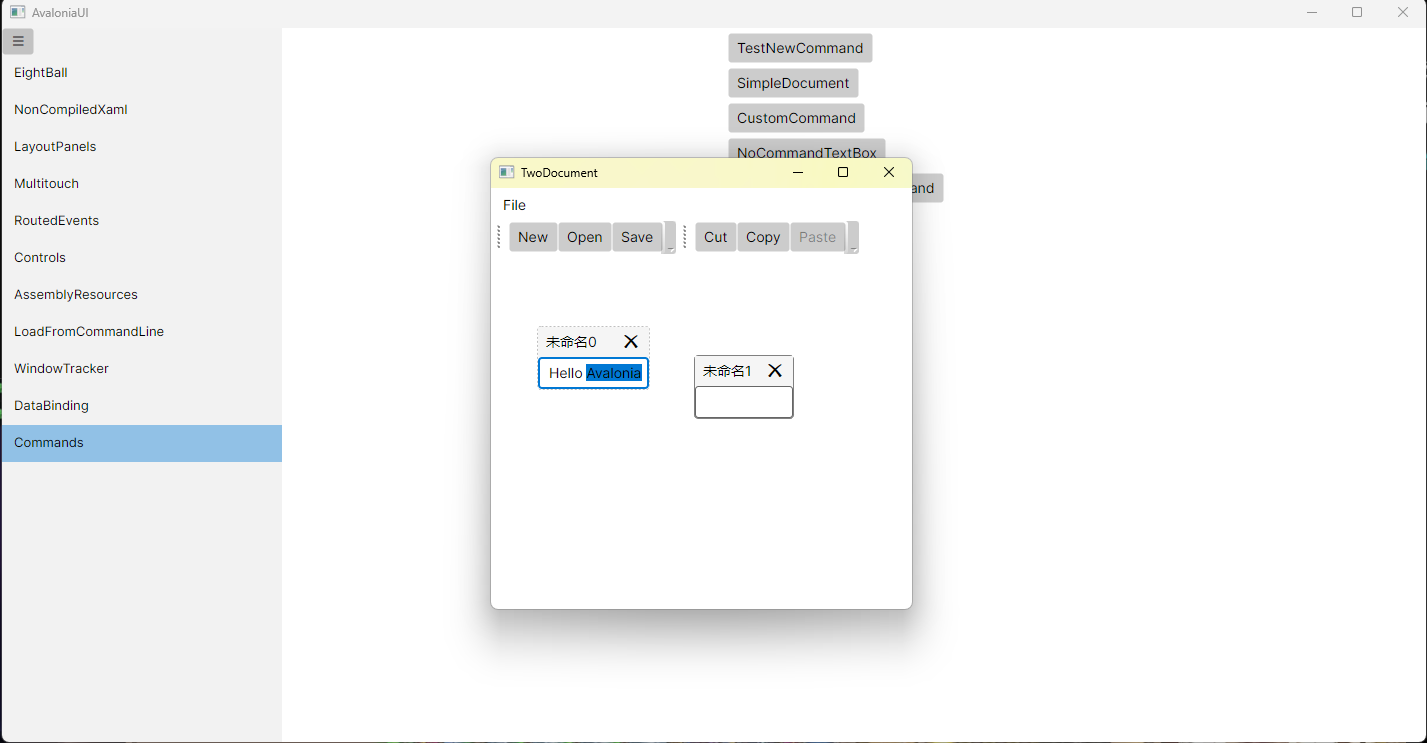The height and width of the screenshot is (743, 1427).
Task: Click the Hello Avalonia text box
Action: point(594,373)
